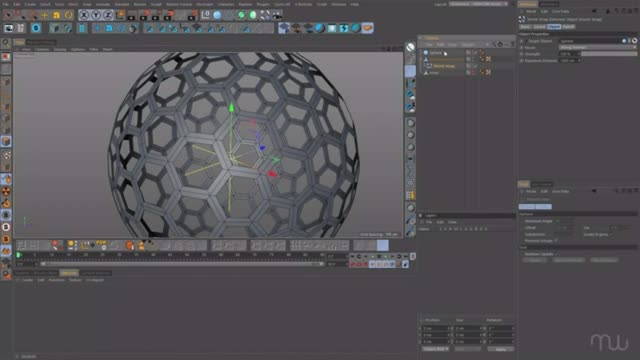
Task: Click the New Transform button
Action: click(569, 260)
